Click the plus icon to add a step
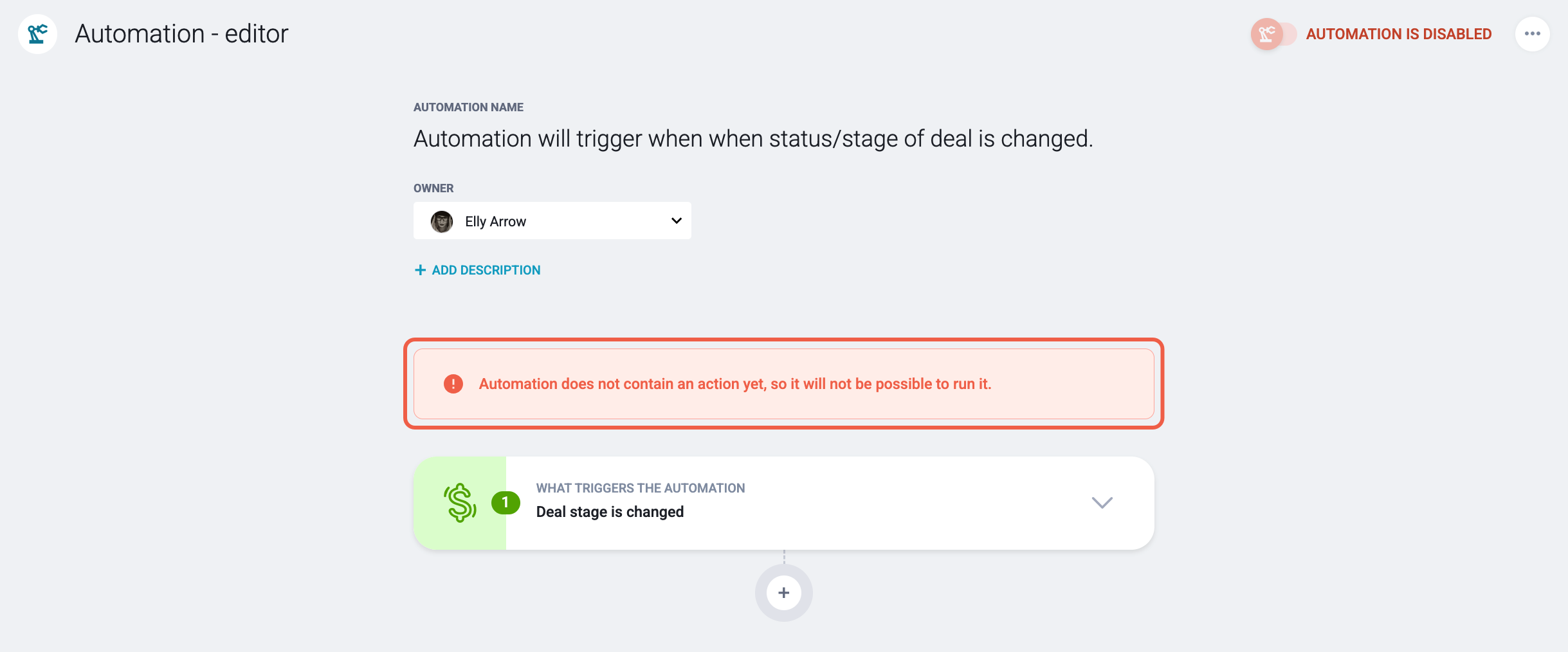 783,593
